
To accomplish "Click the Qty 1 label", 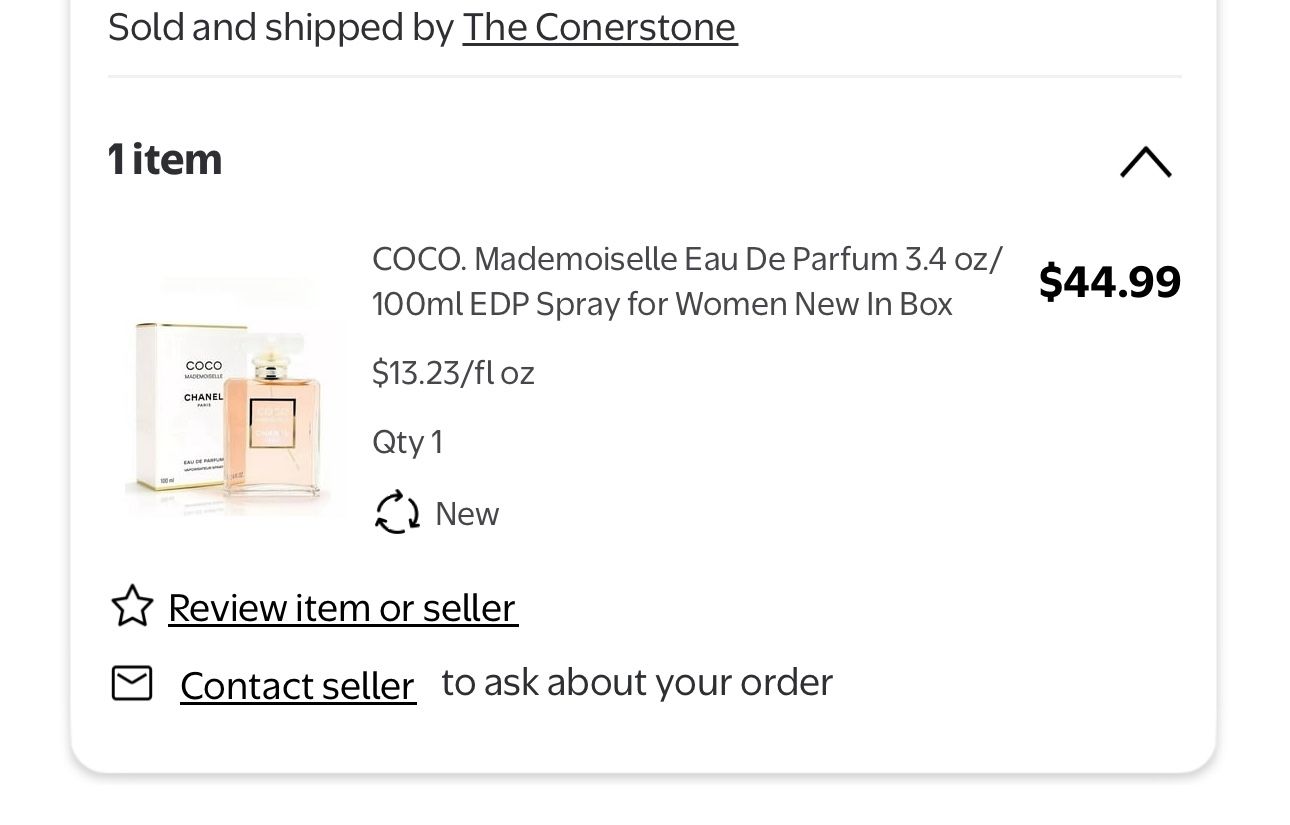I will [407, 442].
